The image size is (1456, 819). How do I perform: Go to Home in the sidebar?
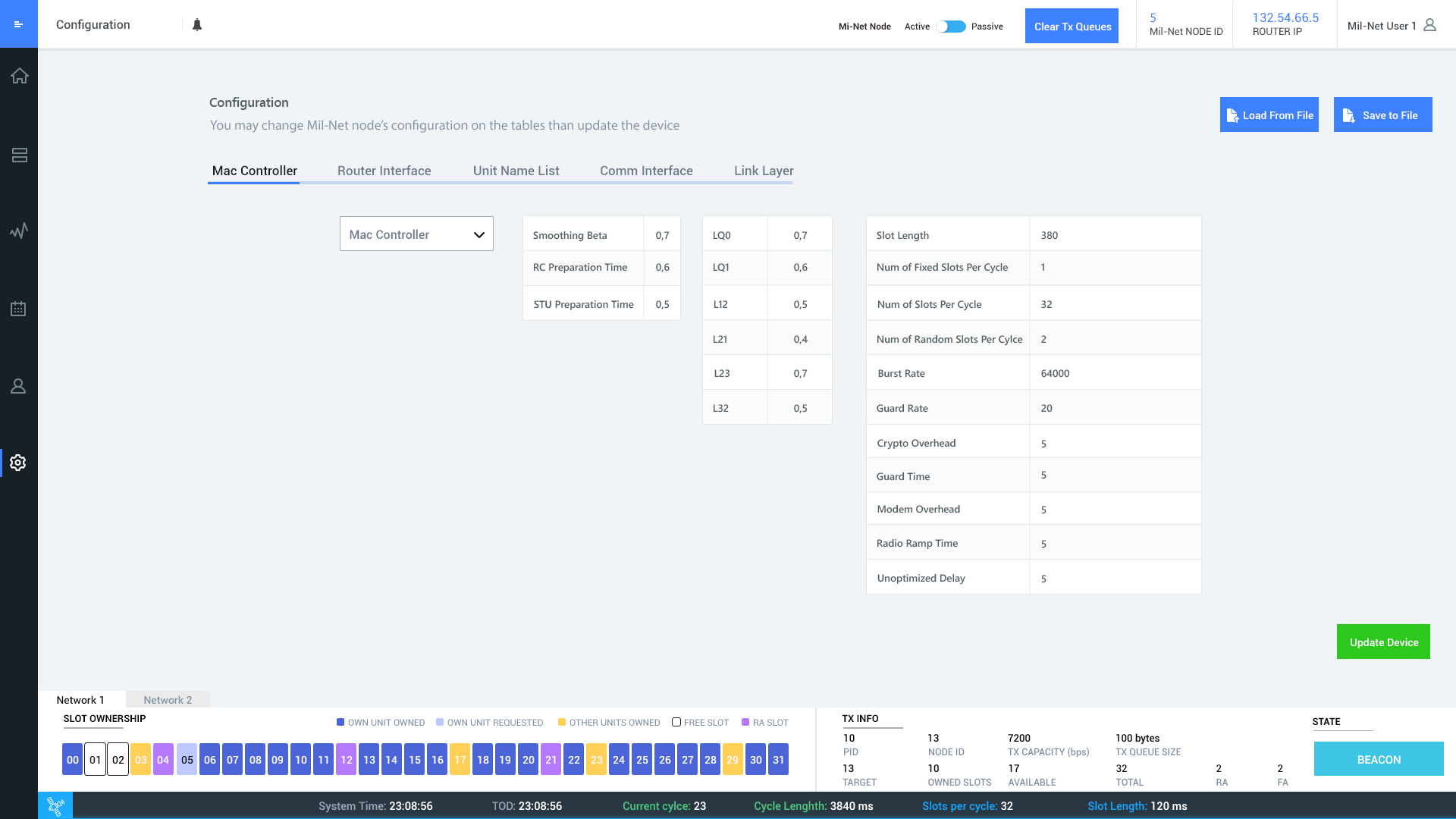click(x=19, y=76)
